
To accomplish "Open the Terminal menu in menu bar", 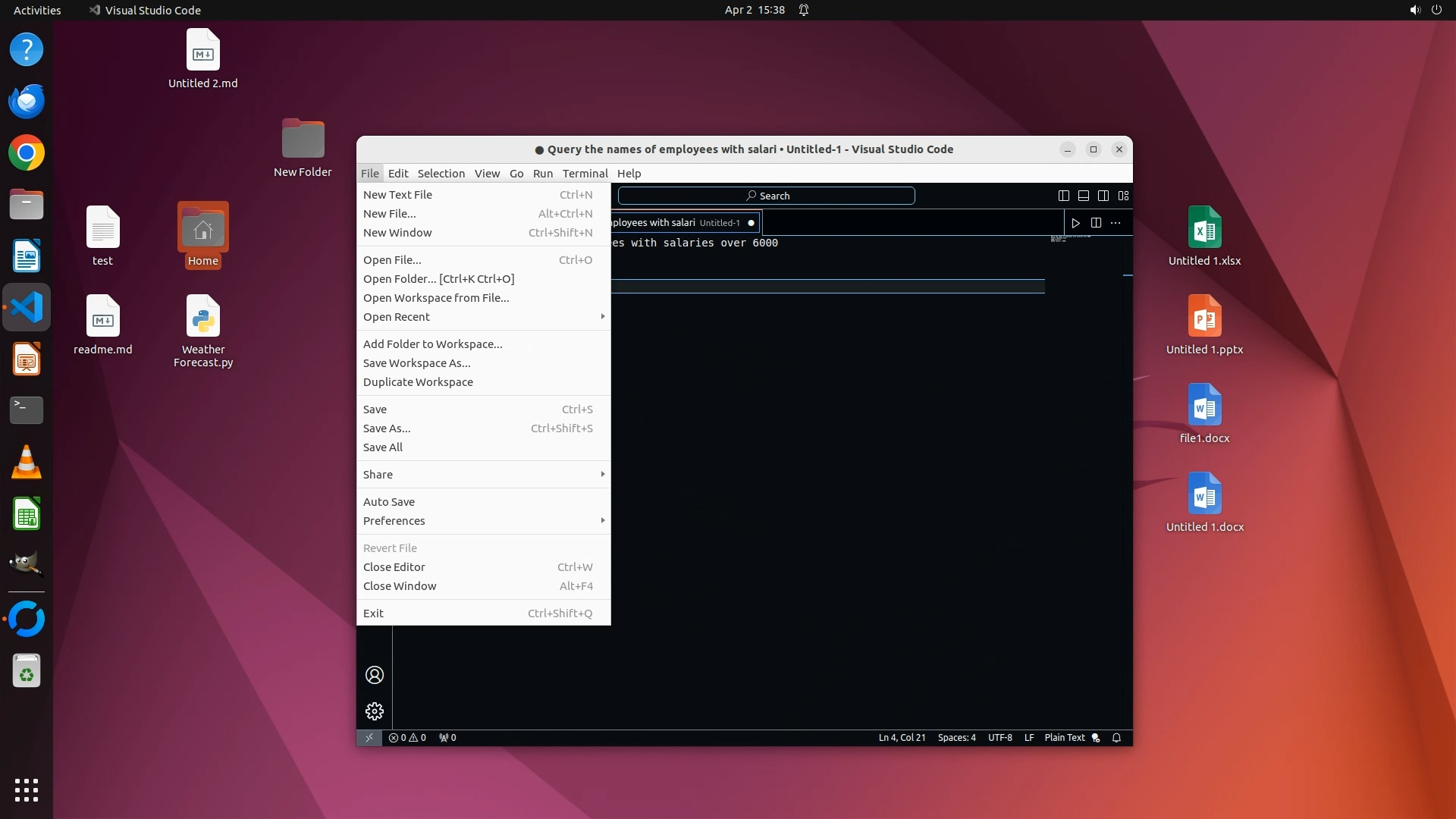I will tap(585, 174).
